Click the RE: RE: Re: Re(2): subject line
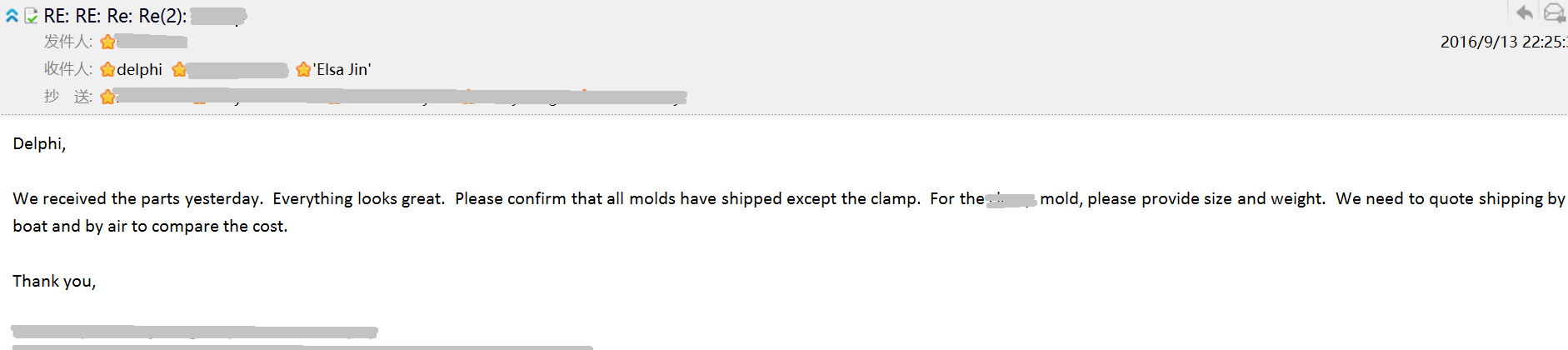 (x=145, y=16)
